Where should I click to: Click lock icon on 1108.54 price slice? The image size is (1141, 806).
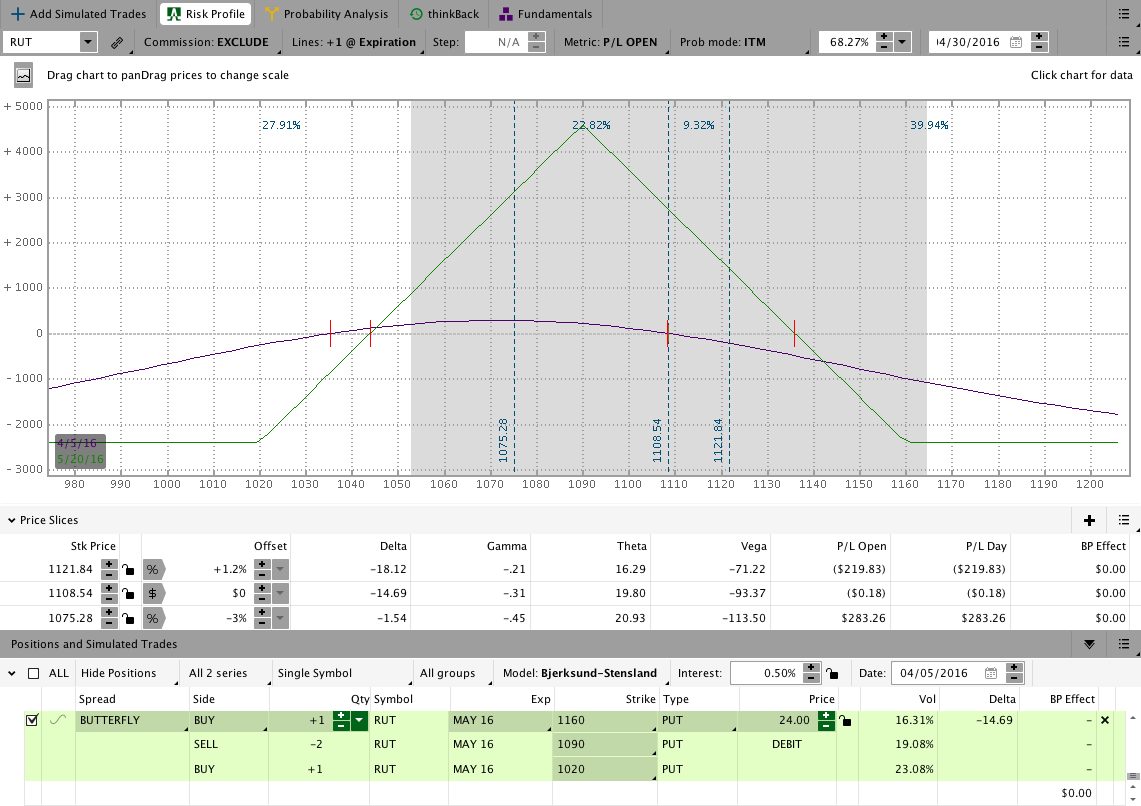(x=128, y=594)
